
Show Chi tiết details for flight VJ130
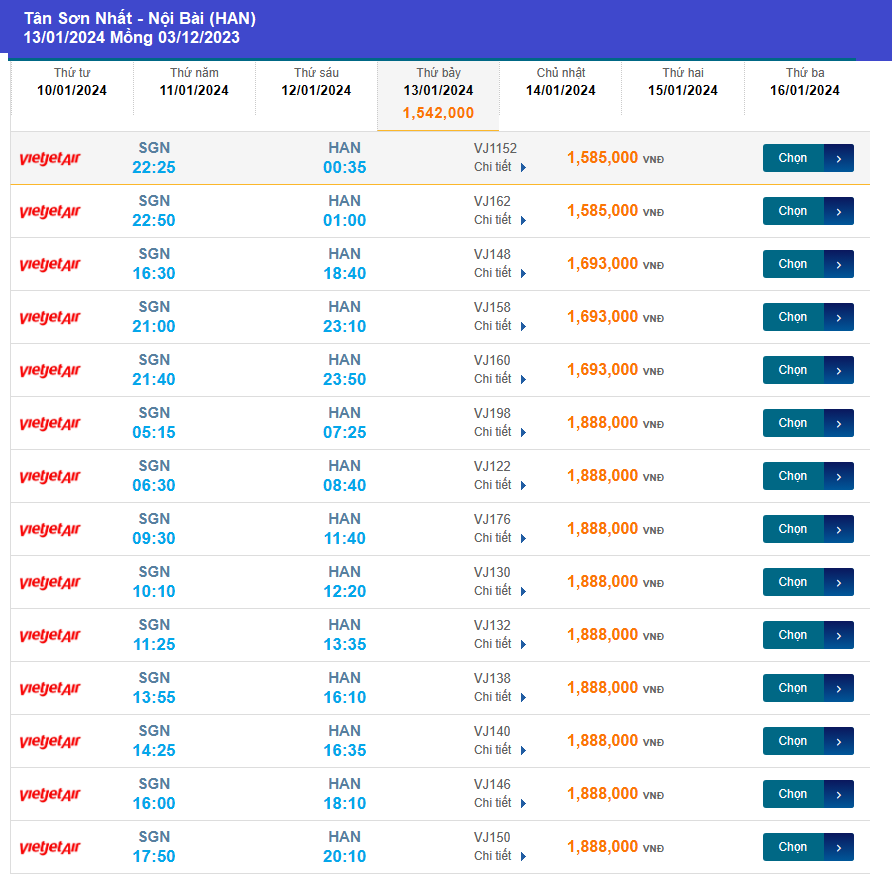(499, 591)
